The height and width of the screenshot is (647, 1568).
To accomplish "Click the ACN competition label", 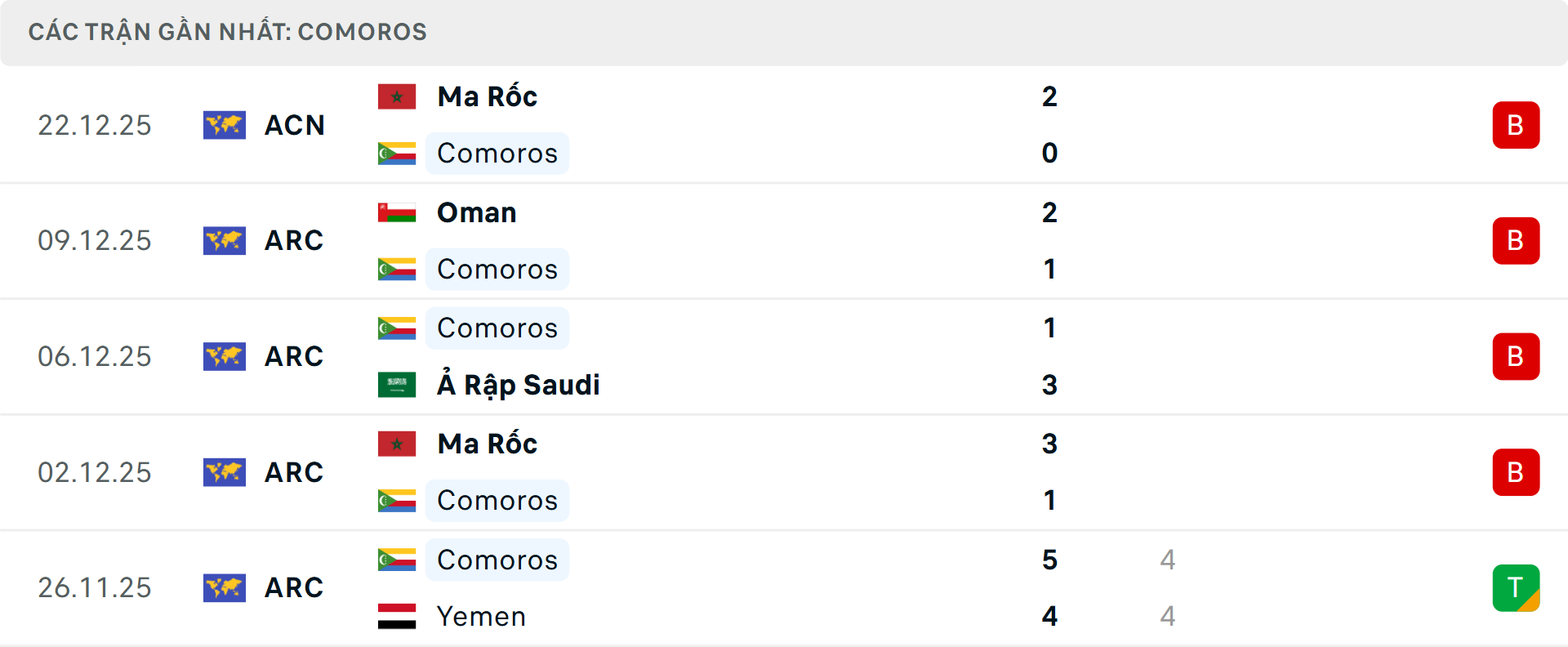I will click(x=295, y=125).
